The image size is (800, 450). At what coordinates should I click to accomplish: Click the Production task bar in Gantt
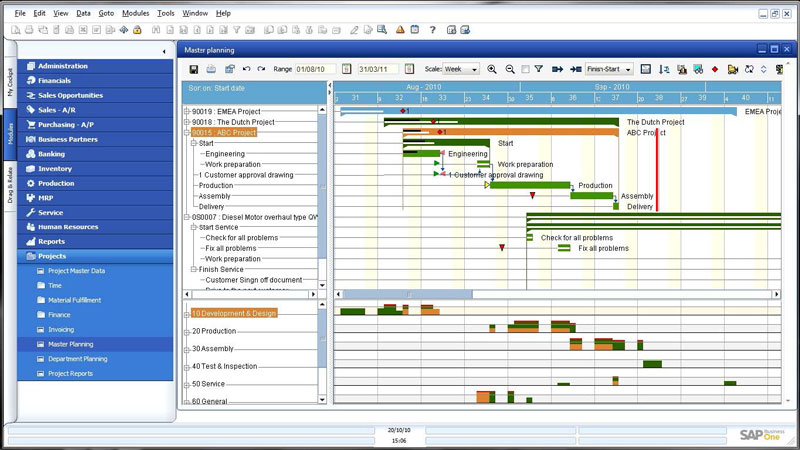[x=530, y=185]
